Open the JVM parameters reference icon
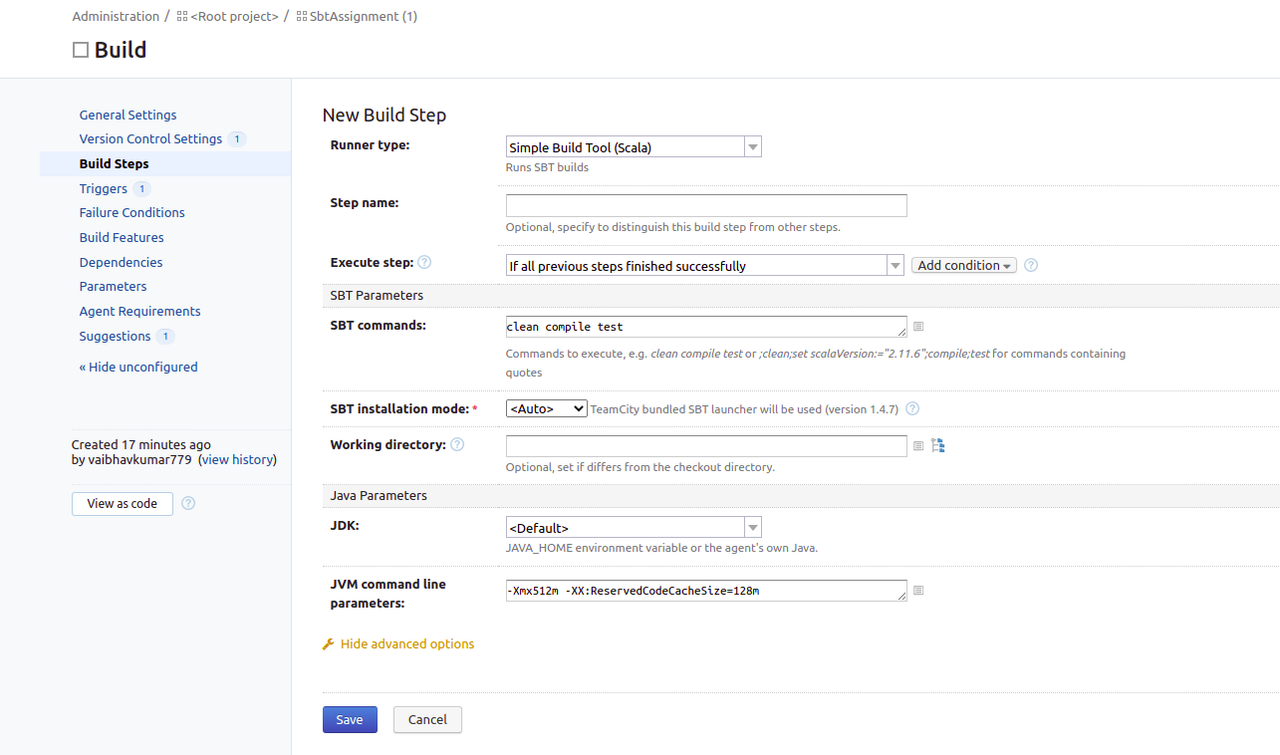 pos(918,590)
